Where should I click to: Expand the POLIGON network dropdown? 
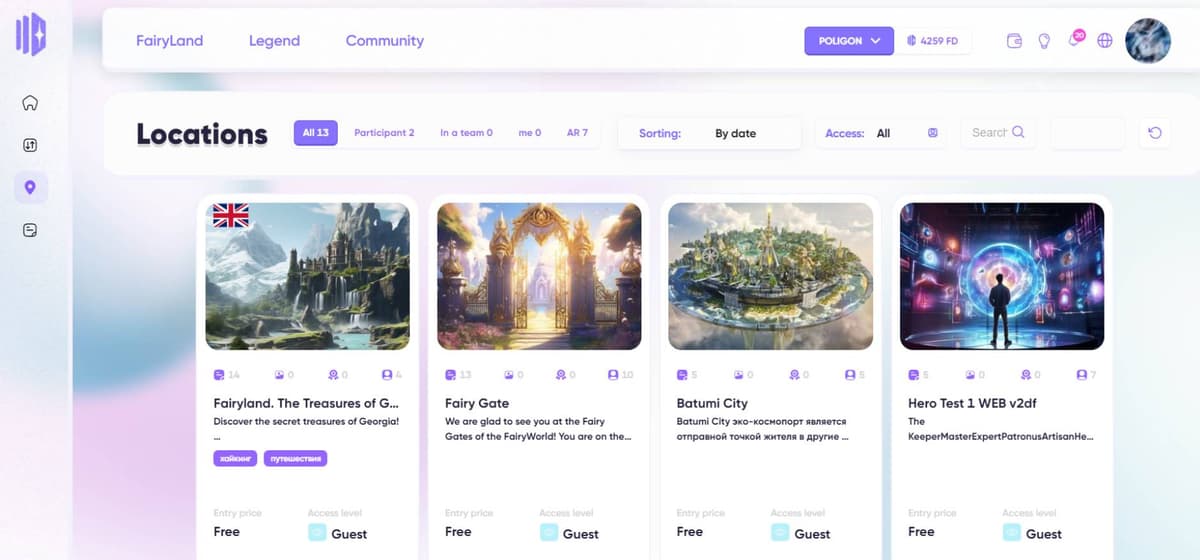(x=849, y=41)
